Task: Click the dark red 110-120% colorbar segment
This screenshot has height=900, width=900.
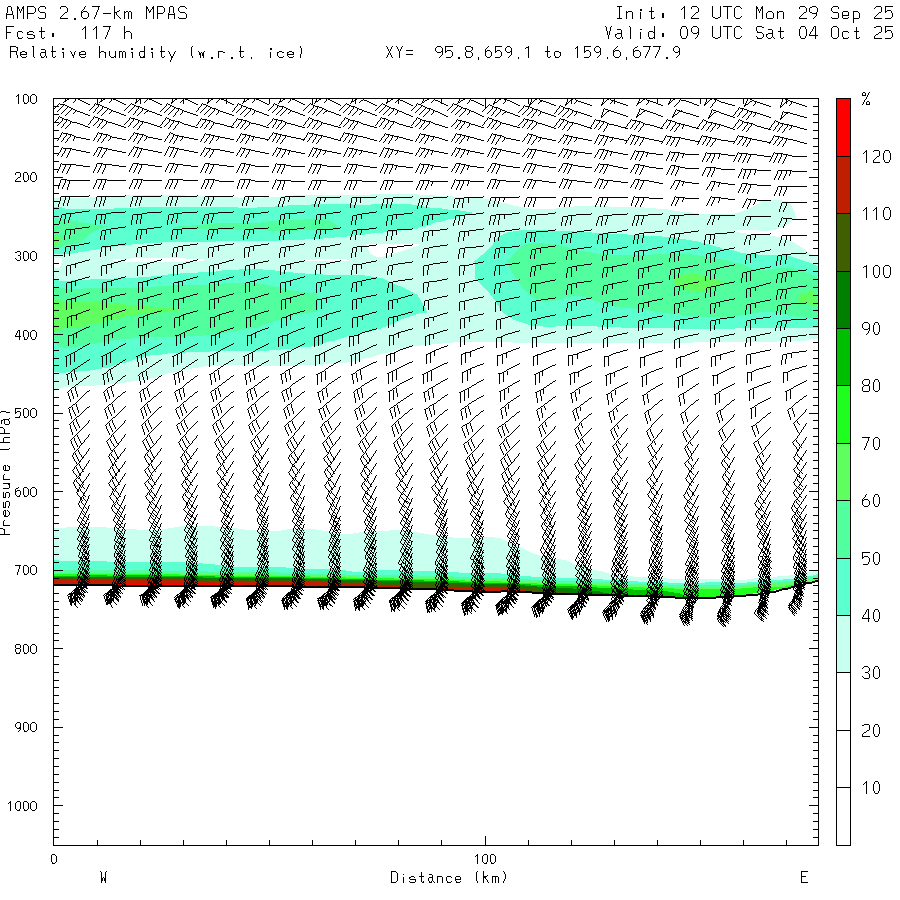Action: (x=843, y=185)
